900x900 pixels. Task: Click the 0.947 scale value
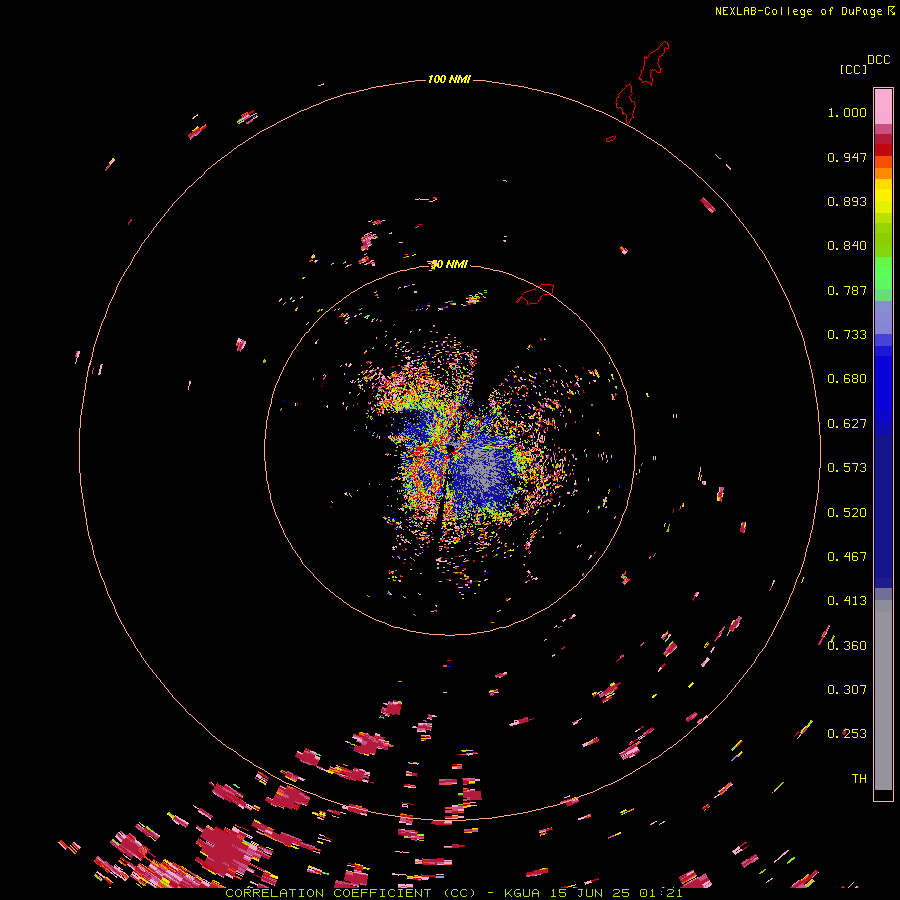tap(847, 157)
